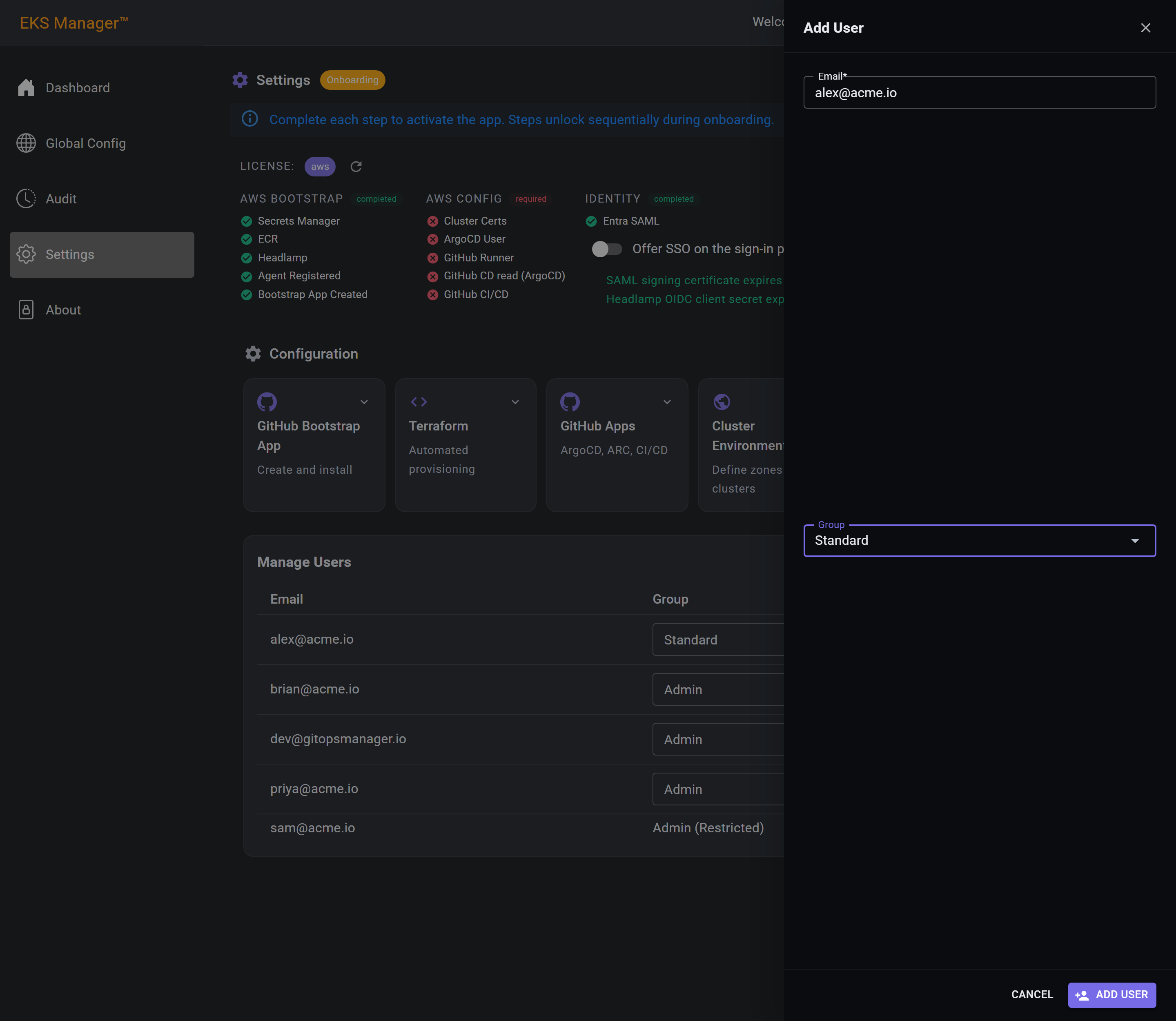1176x1021 pixels.
Task: Click the Terraform card title
Action: [438, 426]
